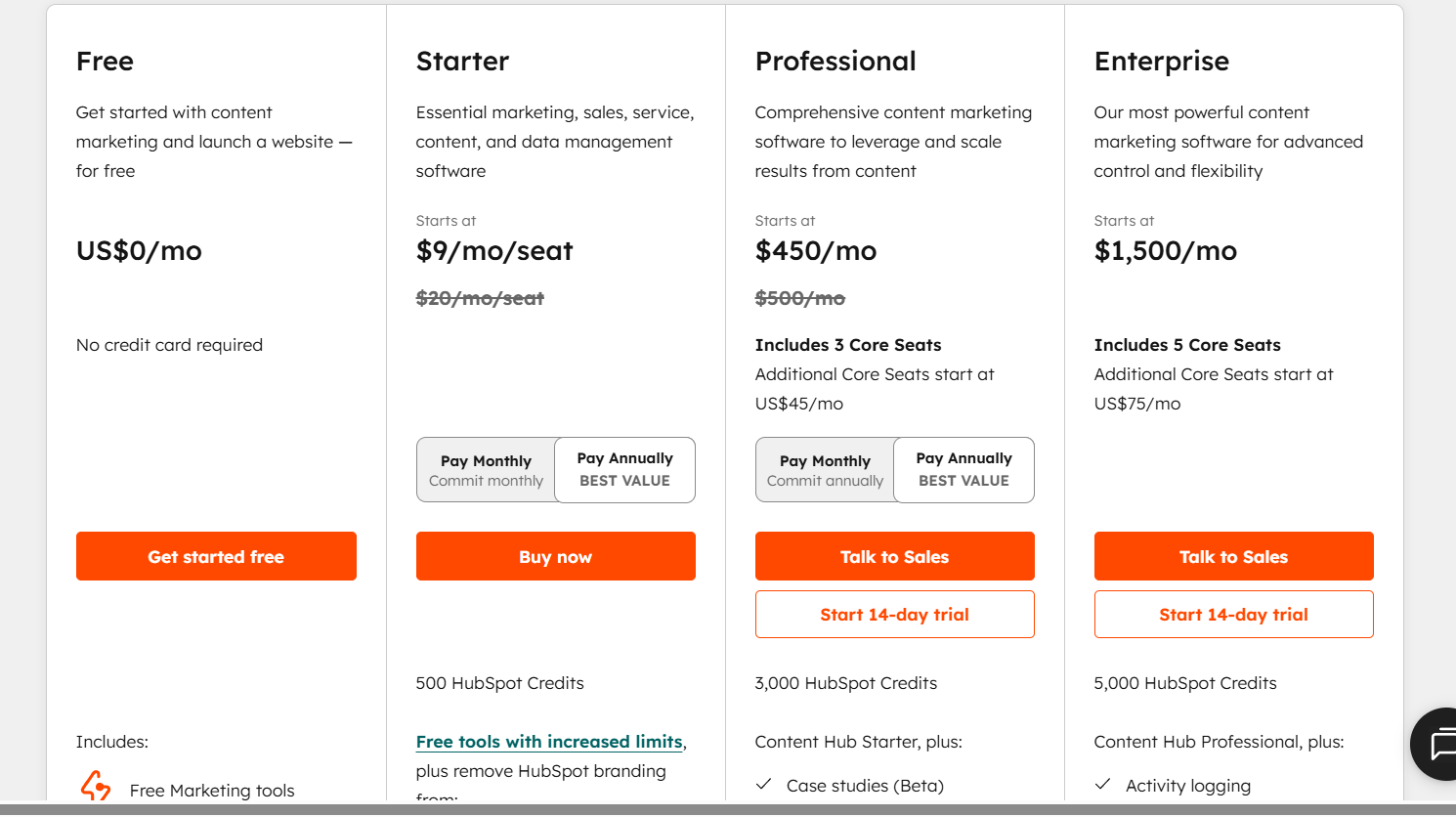Click Talk to Sales under Enterprise

point(1233,555)
